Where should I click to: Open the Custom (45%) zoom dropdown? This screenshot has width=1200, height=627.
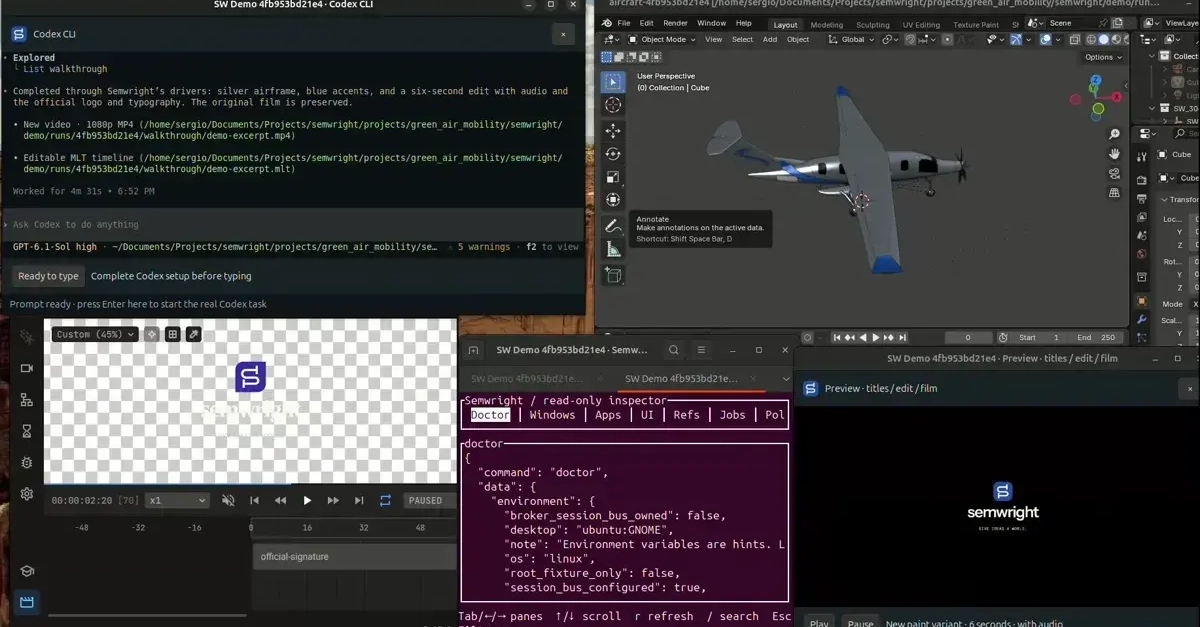pos(95,334)
